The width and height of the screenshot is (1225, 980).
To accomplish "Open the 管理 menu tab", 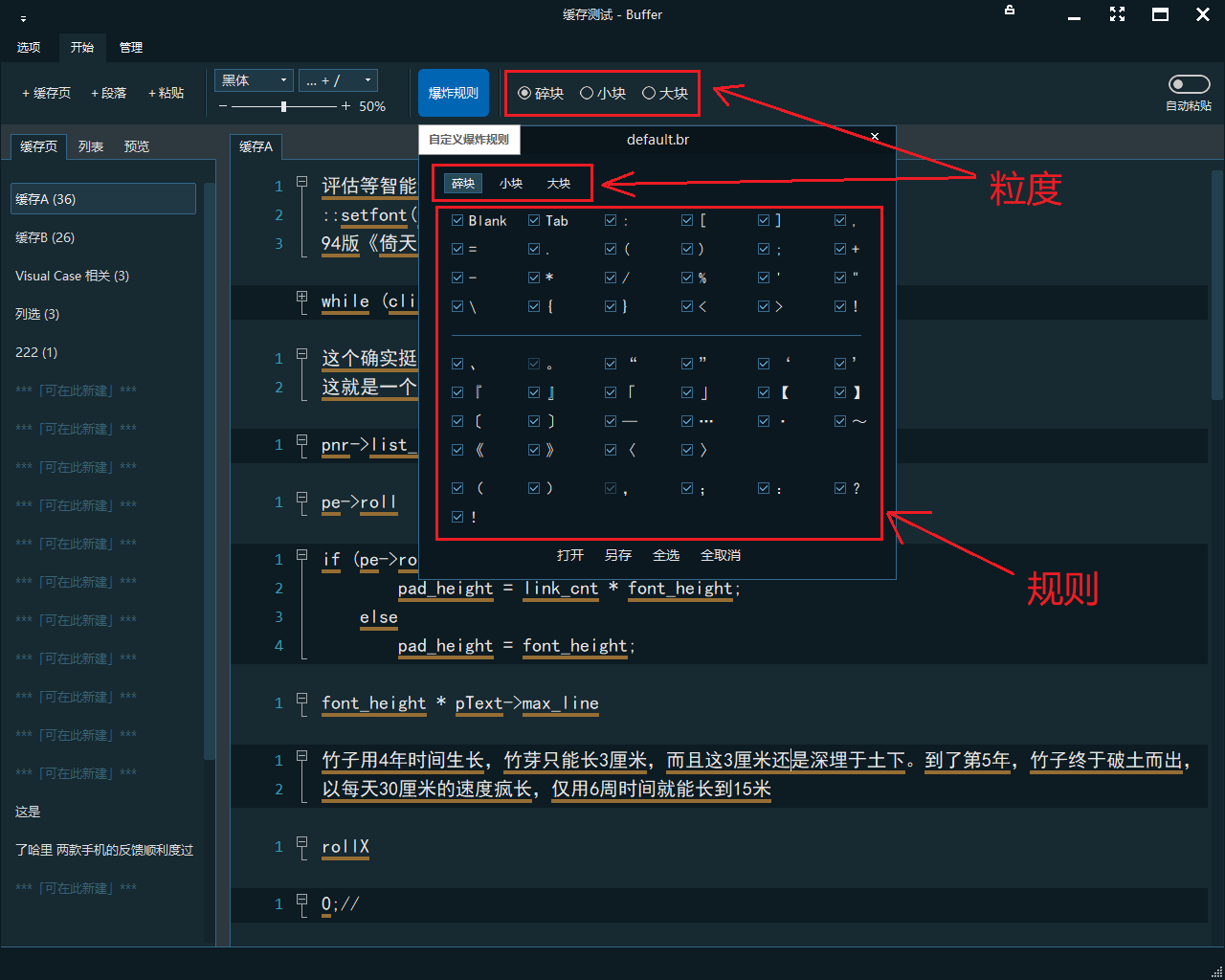I will pos(131,47).
